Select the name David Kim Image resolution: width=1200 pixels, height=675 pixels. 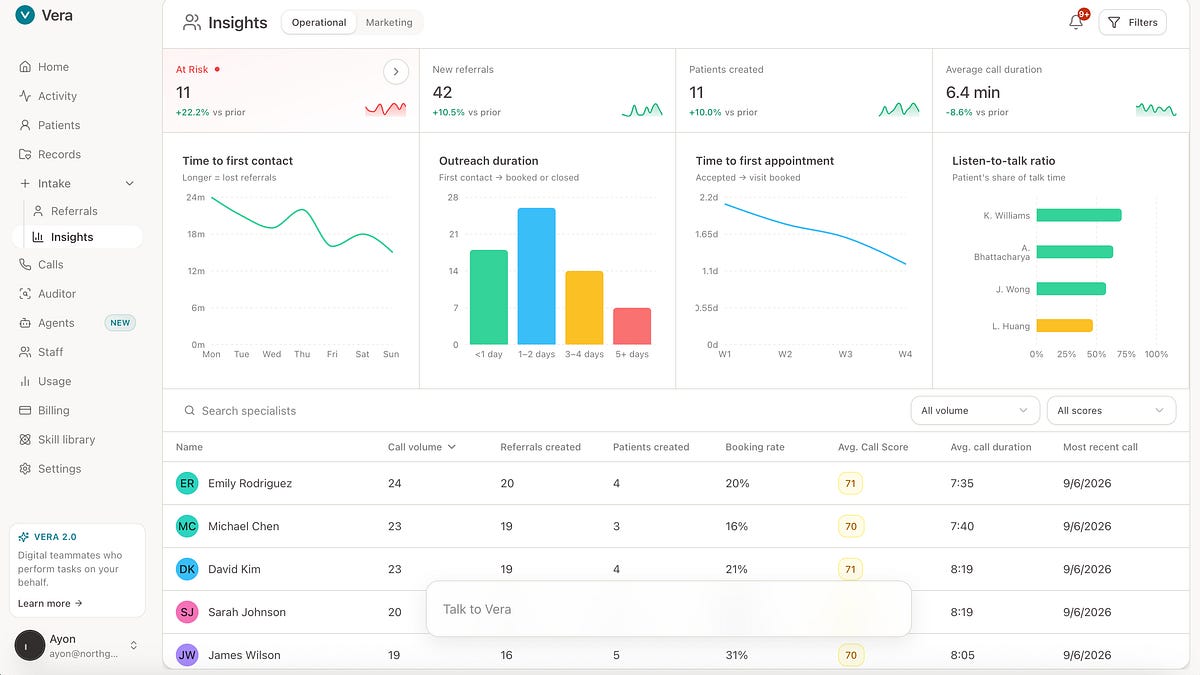[234, 569]
